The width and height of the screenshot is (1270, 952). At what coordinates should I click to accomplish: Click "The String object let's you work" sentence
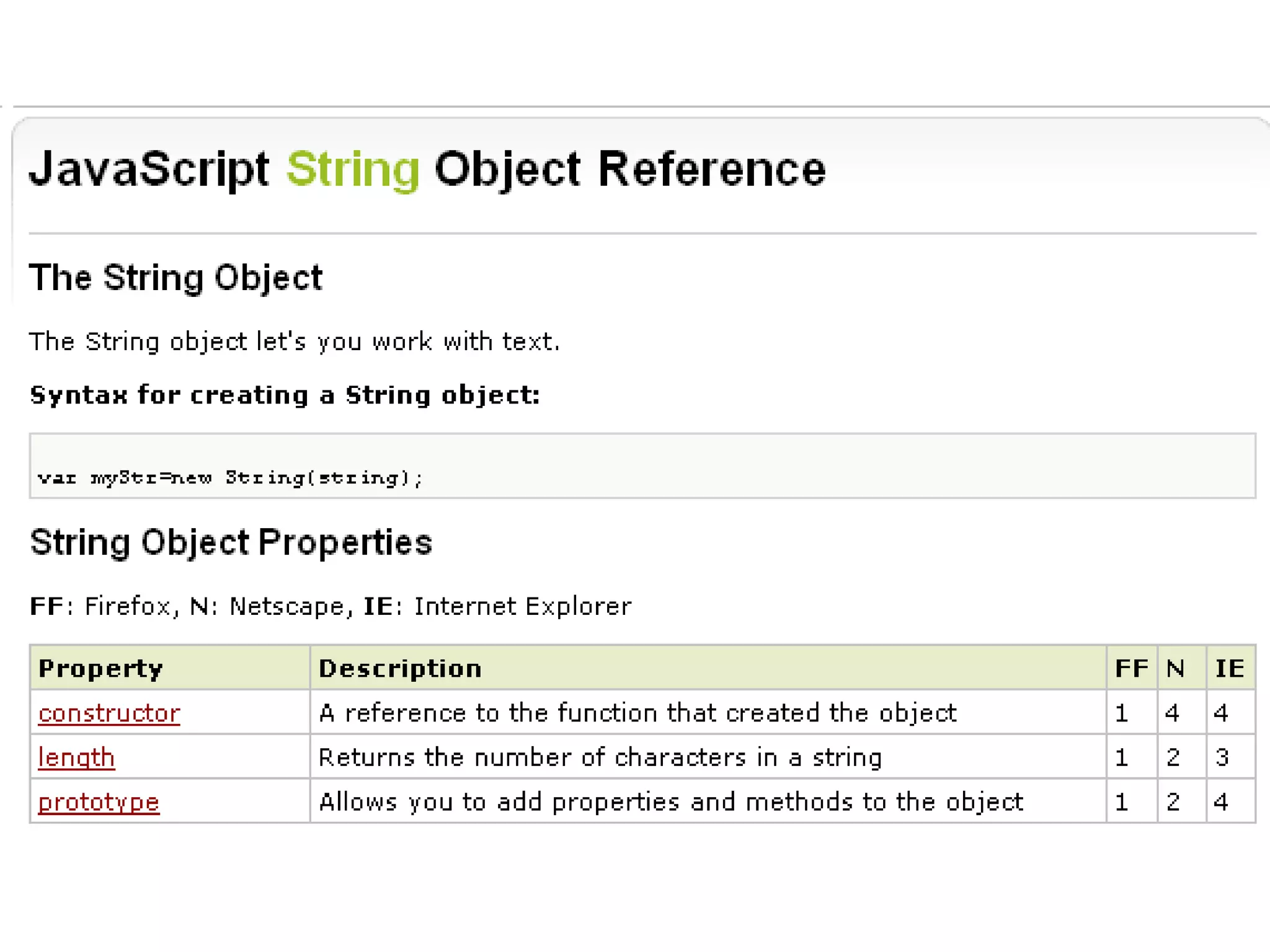click(294, 342)
